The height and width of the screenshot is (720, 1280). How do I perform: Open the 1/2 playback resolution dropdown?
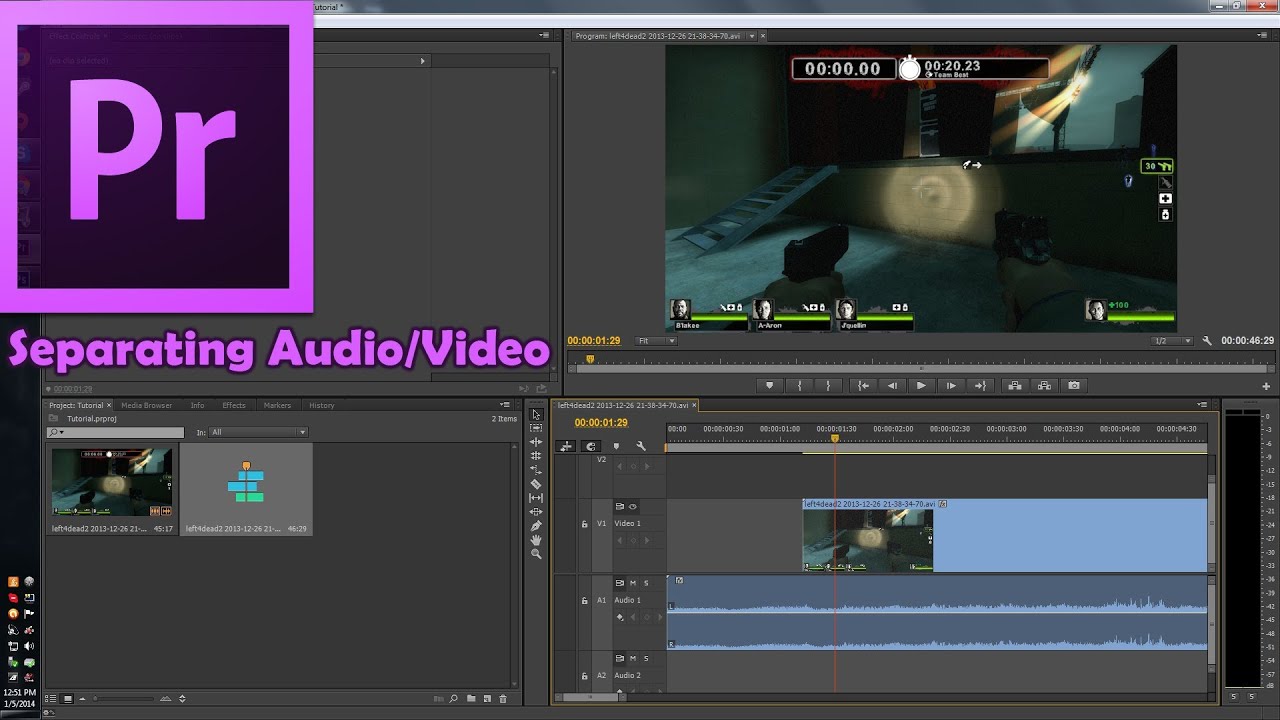pos(1172,341)
